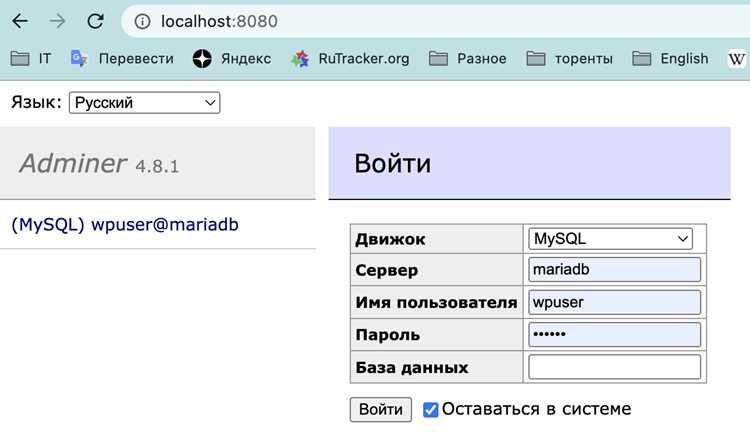Viewport: 750px width, 434px height.
Task: Click the browser forward arrow
Action: click(x=58, y=21)
